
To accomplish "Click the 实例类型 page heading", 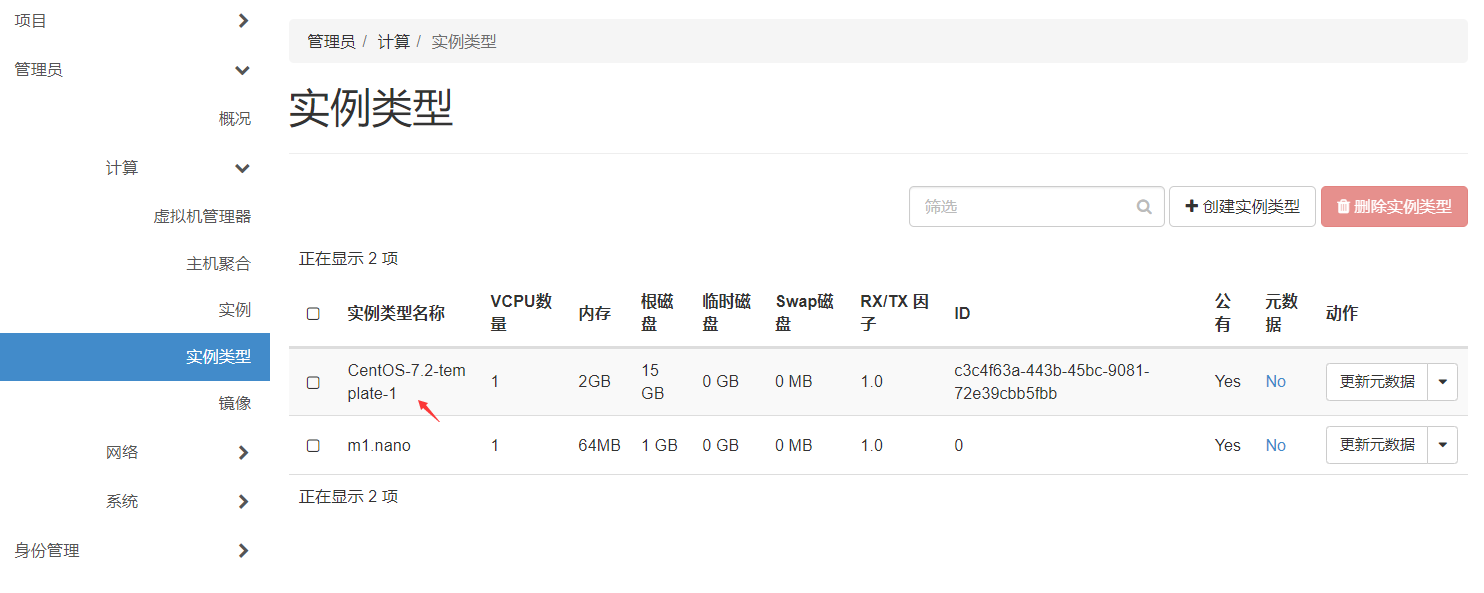I will [x=371, y=108].
